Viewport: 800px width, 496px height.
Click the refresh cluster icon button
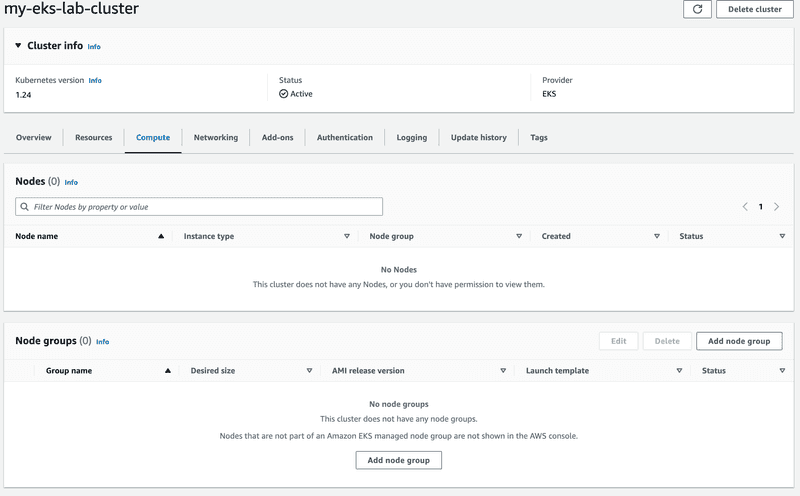(697, 9)
